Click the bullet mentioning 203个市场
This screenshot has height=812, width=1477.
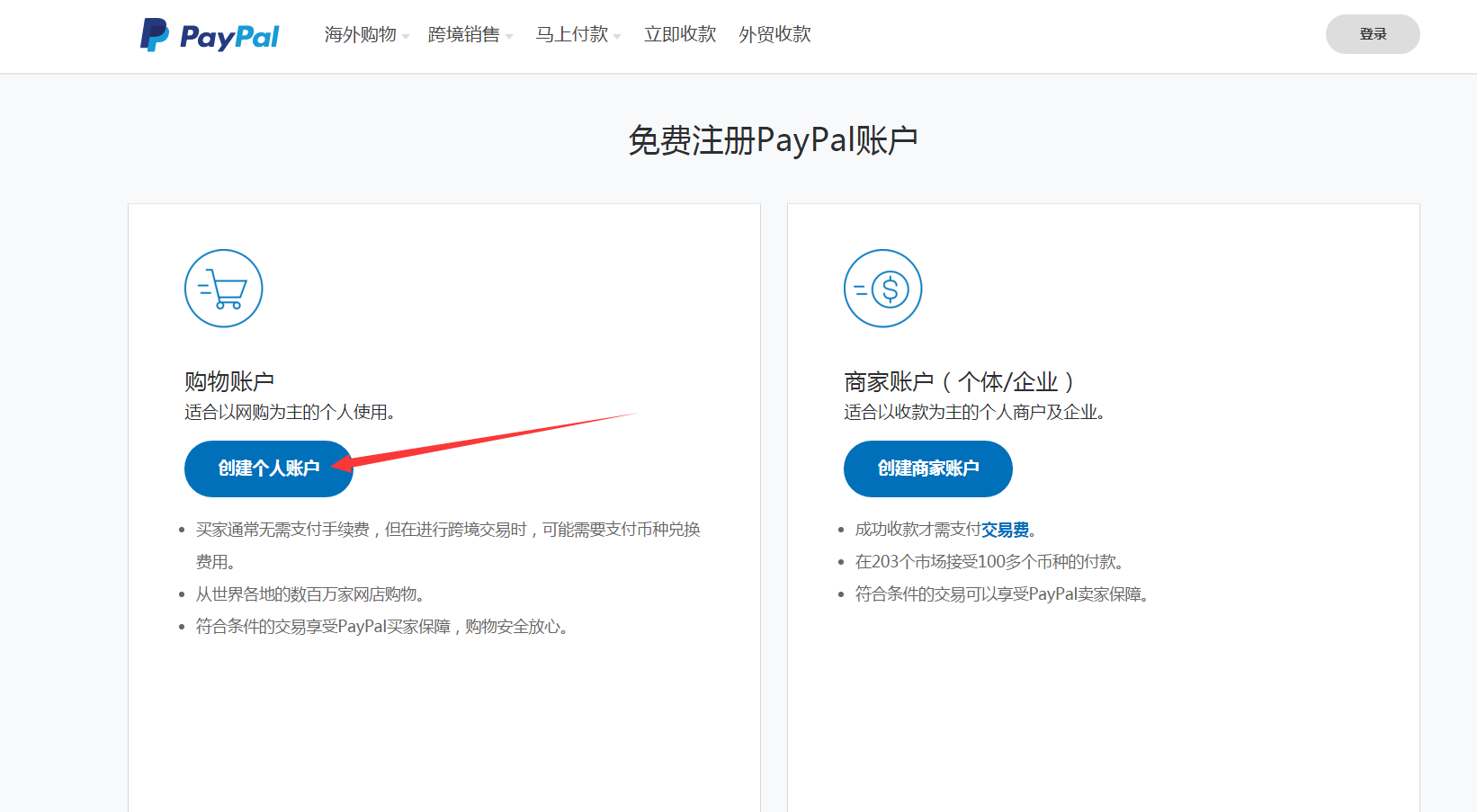pyautogui.click(x=989, y=562)
